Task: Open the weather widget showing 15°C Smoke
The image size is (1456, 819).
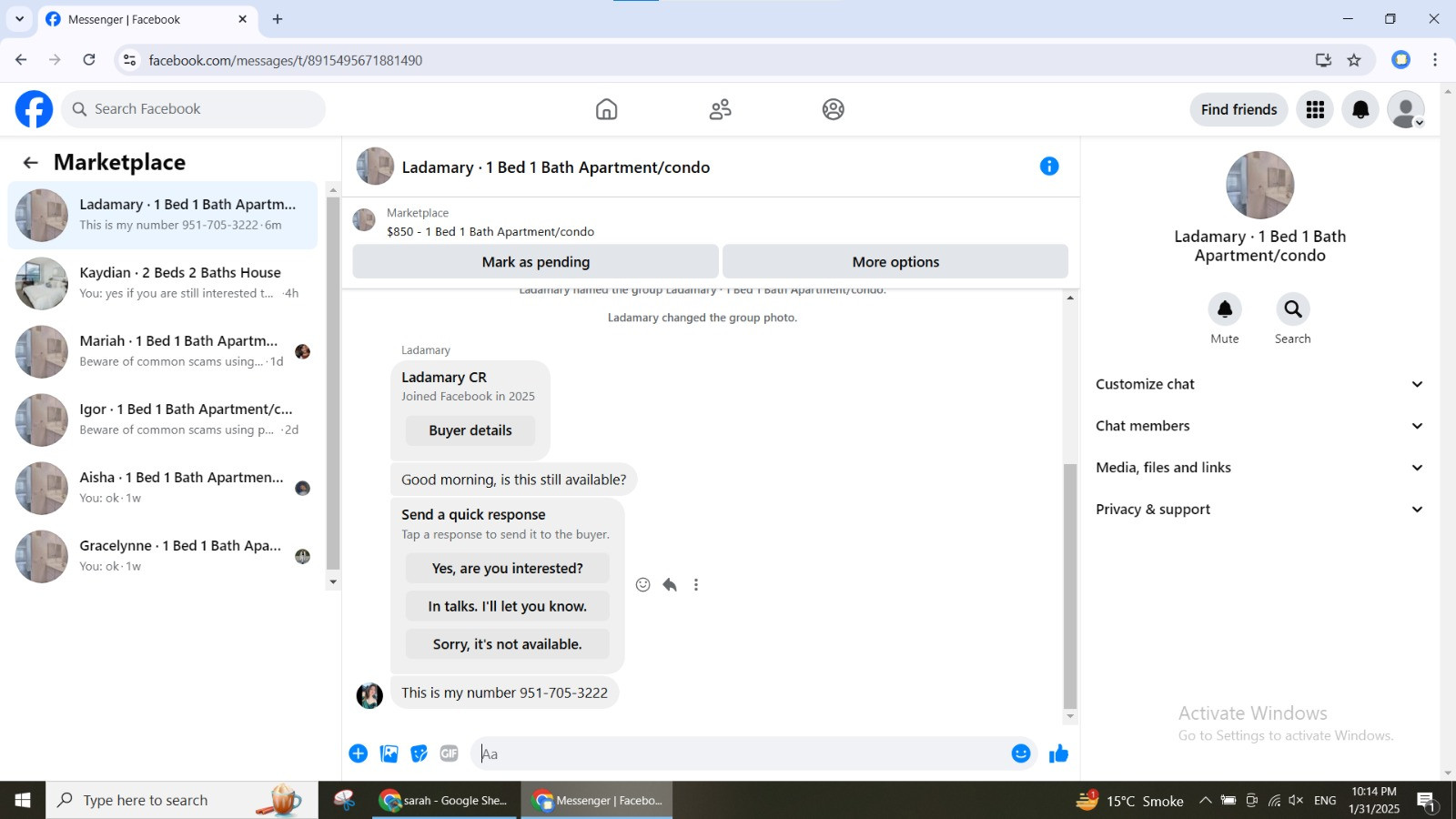Action: point(1130,801)
